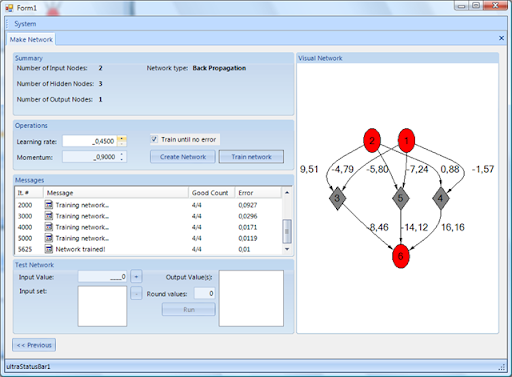Increase Momentum with up arrow

point(122,154)
